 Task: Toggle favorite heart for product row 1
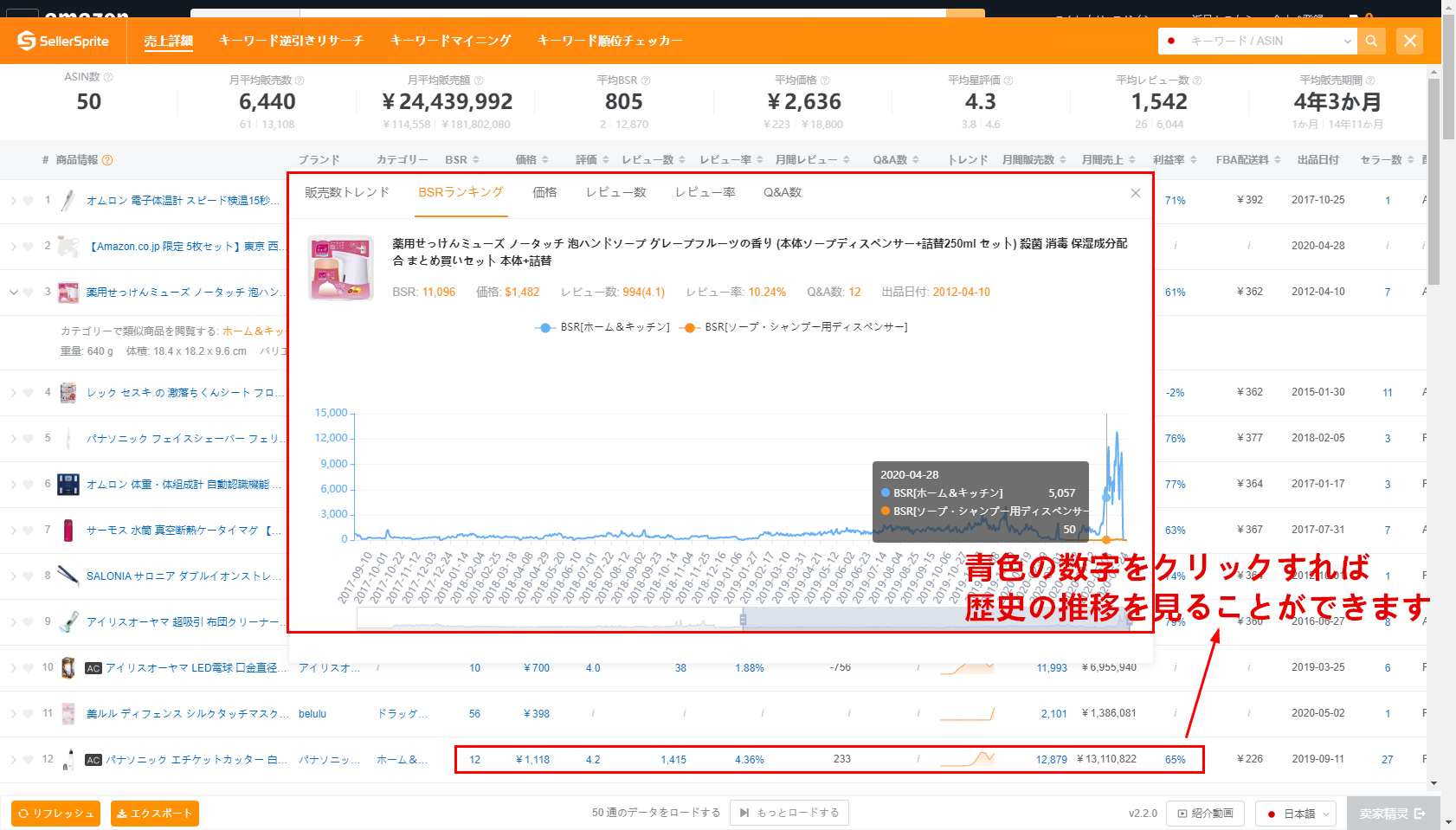[28, 201]
